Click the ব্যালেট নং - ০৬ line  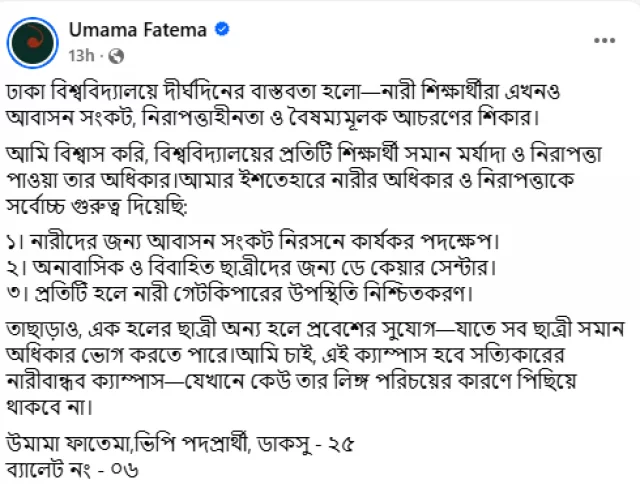tap(72, 471)
